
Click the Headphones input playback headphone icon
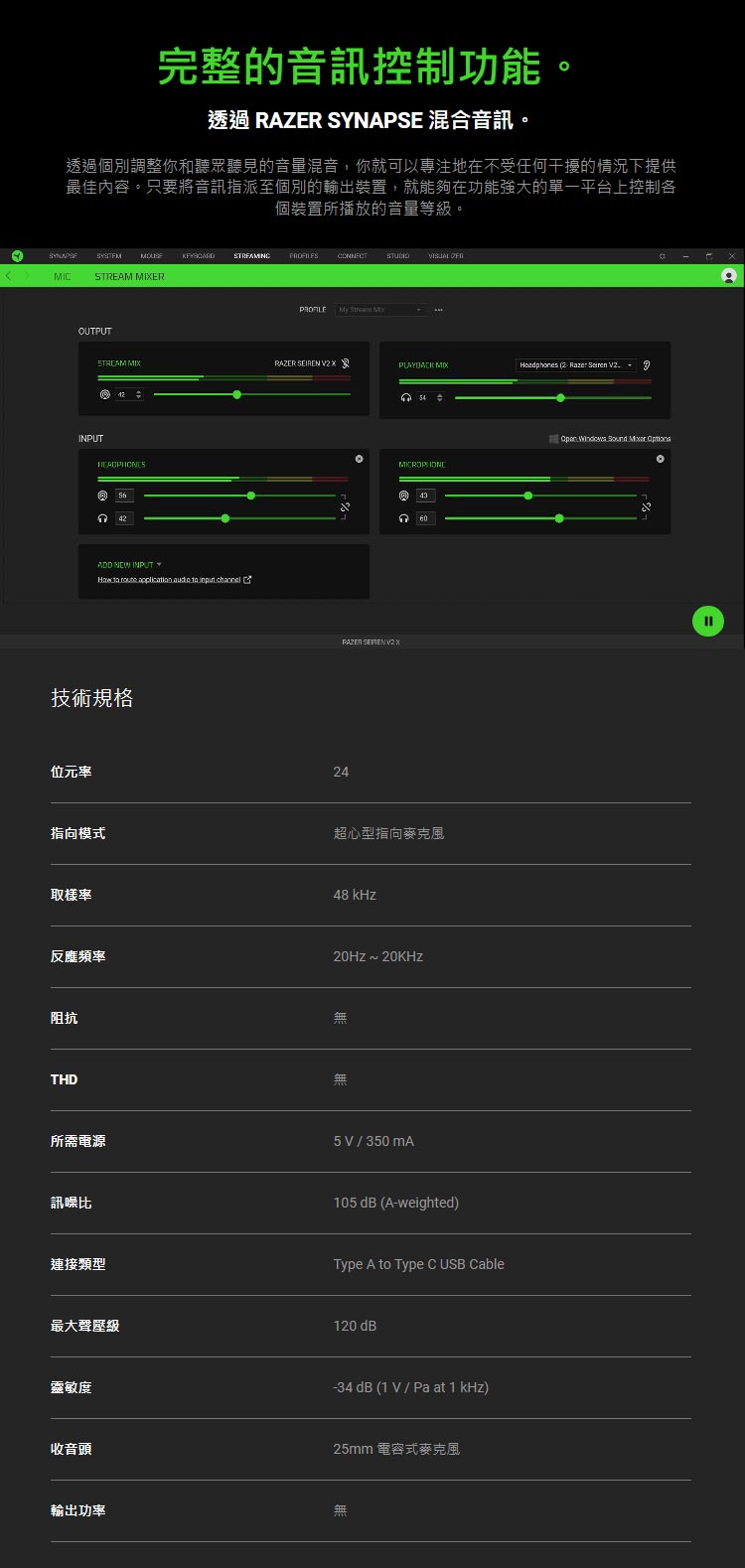pos(102,518)
